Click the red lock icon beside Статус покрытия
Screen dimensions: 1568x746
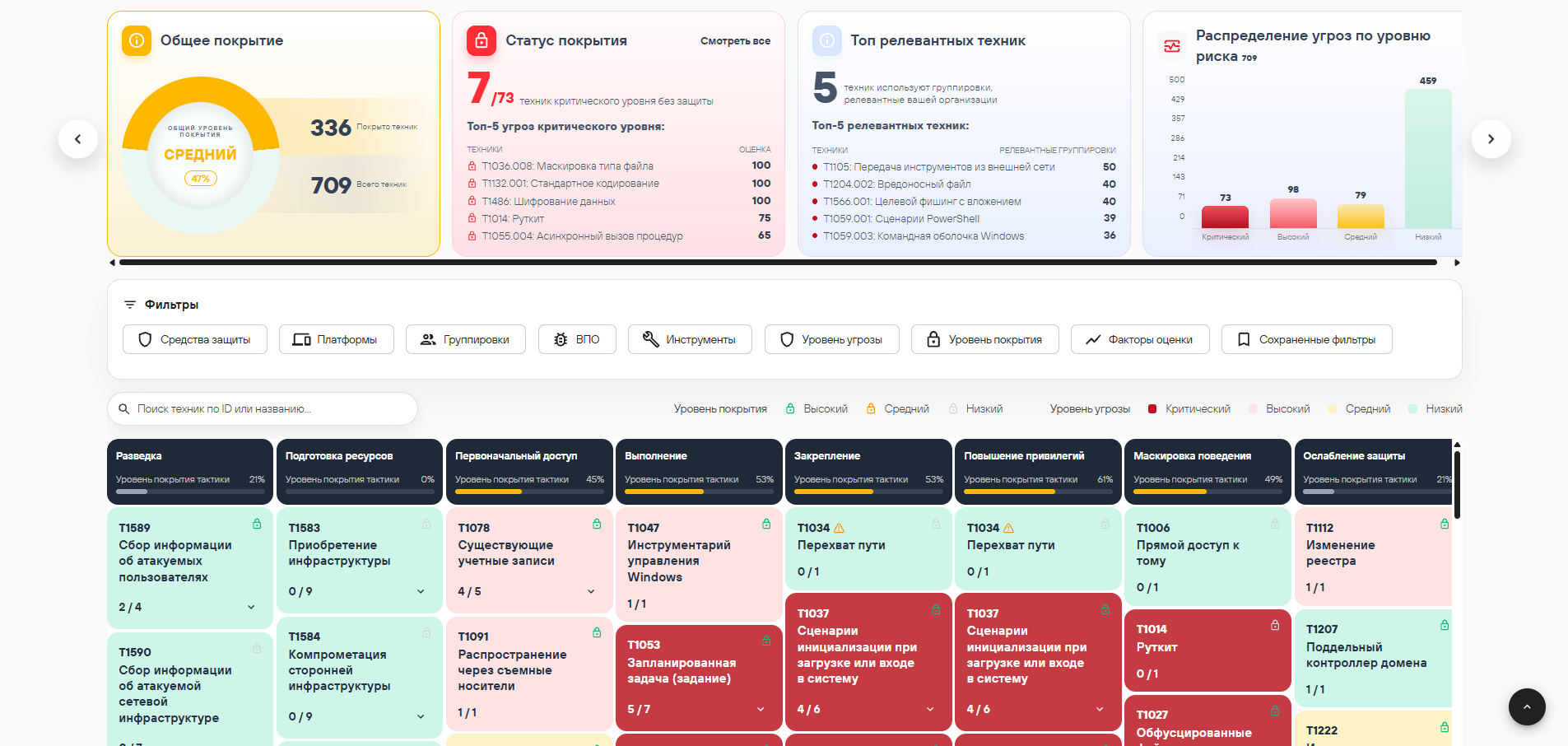click(x=482, y=40)
